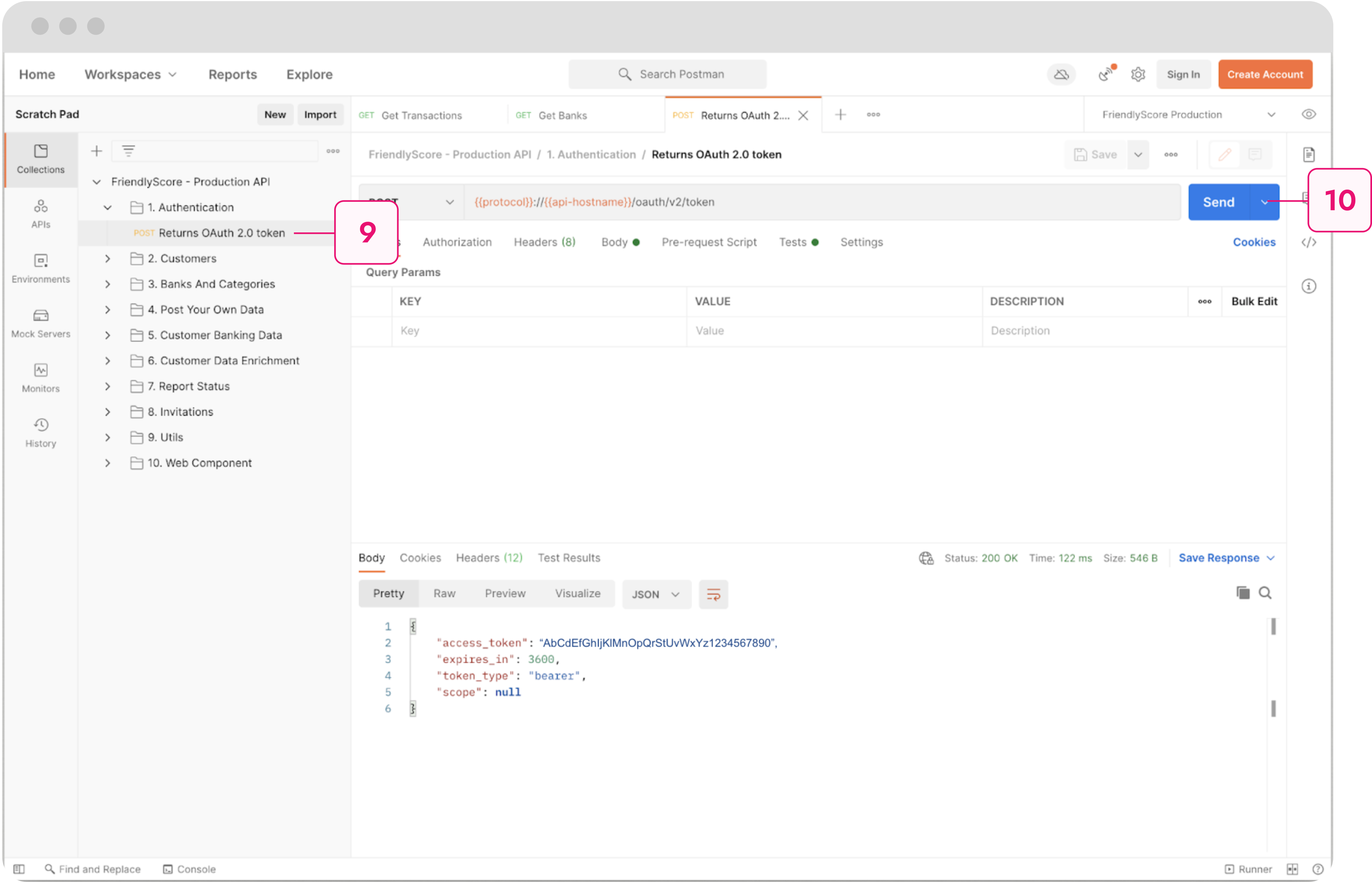1372x883 pixels.
Task: Expand the 10. Web Component folder
Action: [x=107, y=463]
